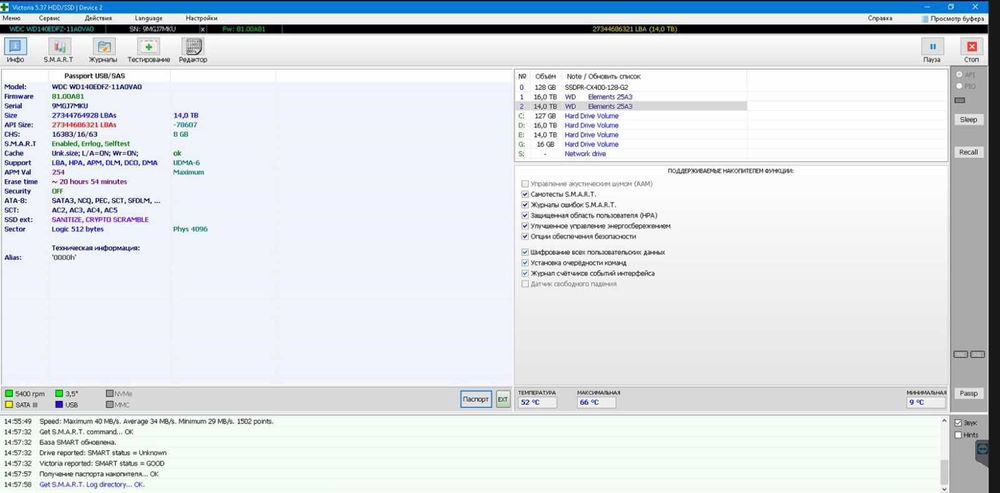
Task: Open the Редактор toolbar page
Action: [x=193, y=50]
